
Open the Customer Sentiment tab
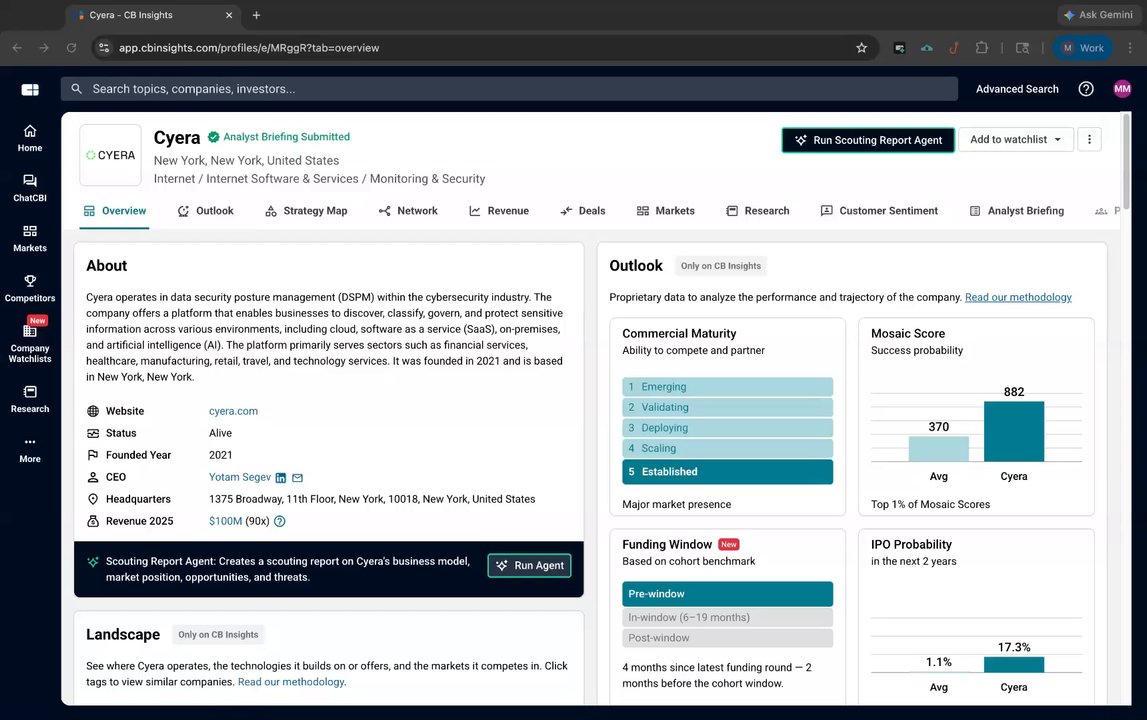click(879, 211)
